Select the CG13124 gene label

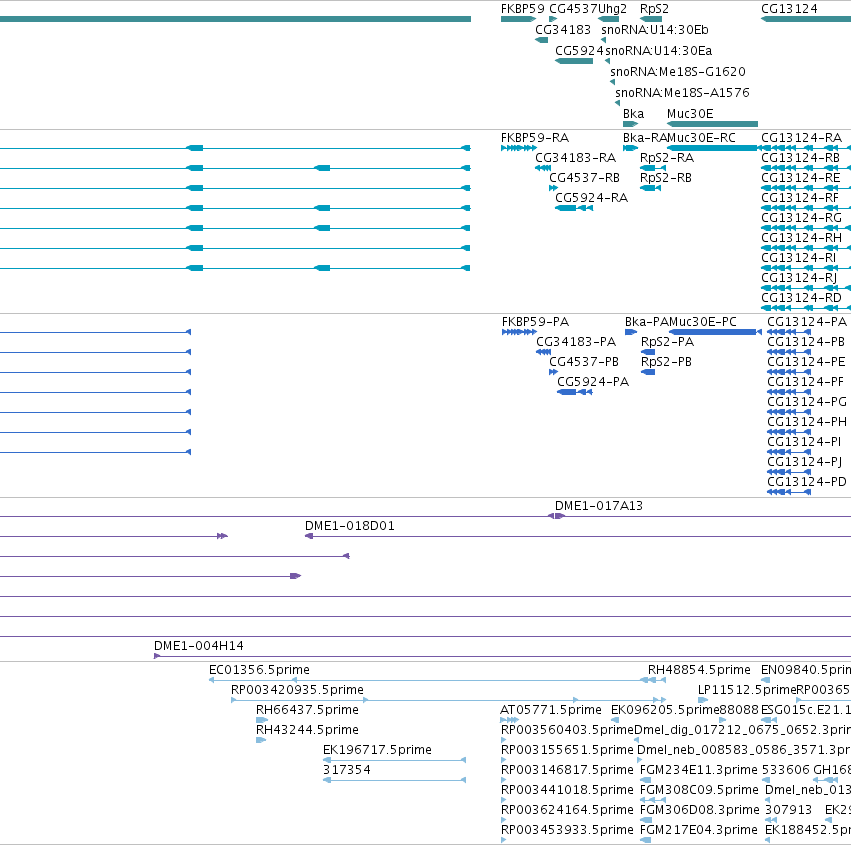(x=789, y=9)
